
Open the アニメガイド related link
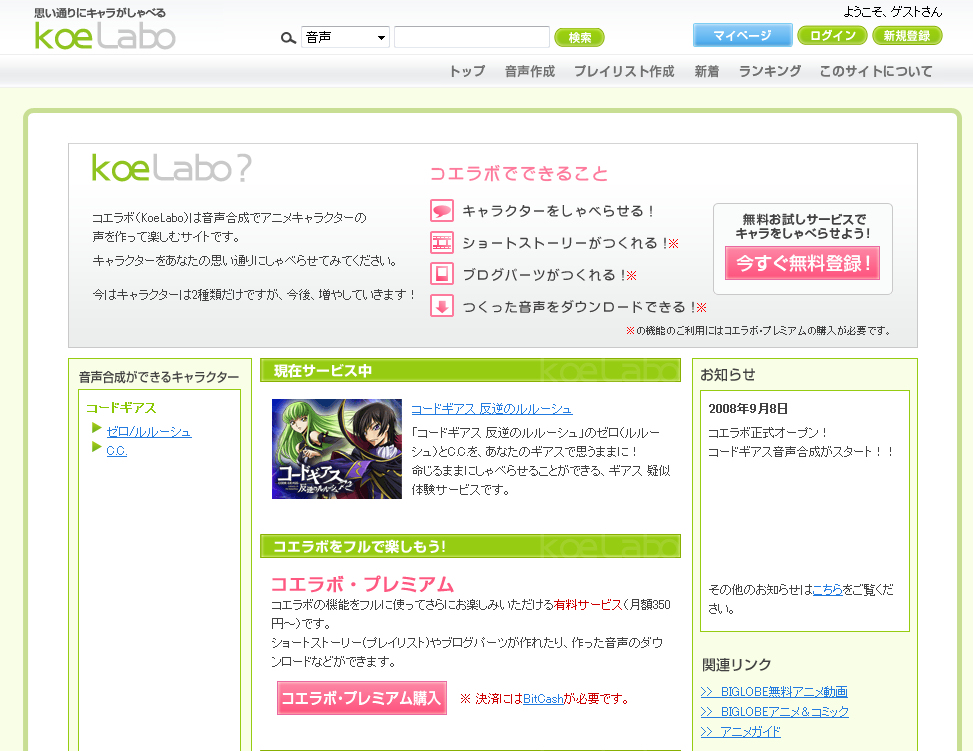(740, 731)
